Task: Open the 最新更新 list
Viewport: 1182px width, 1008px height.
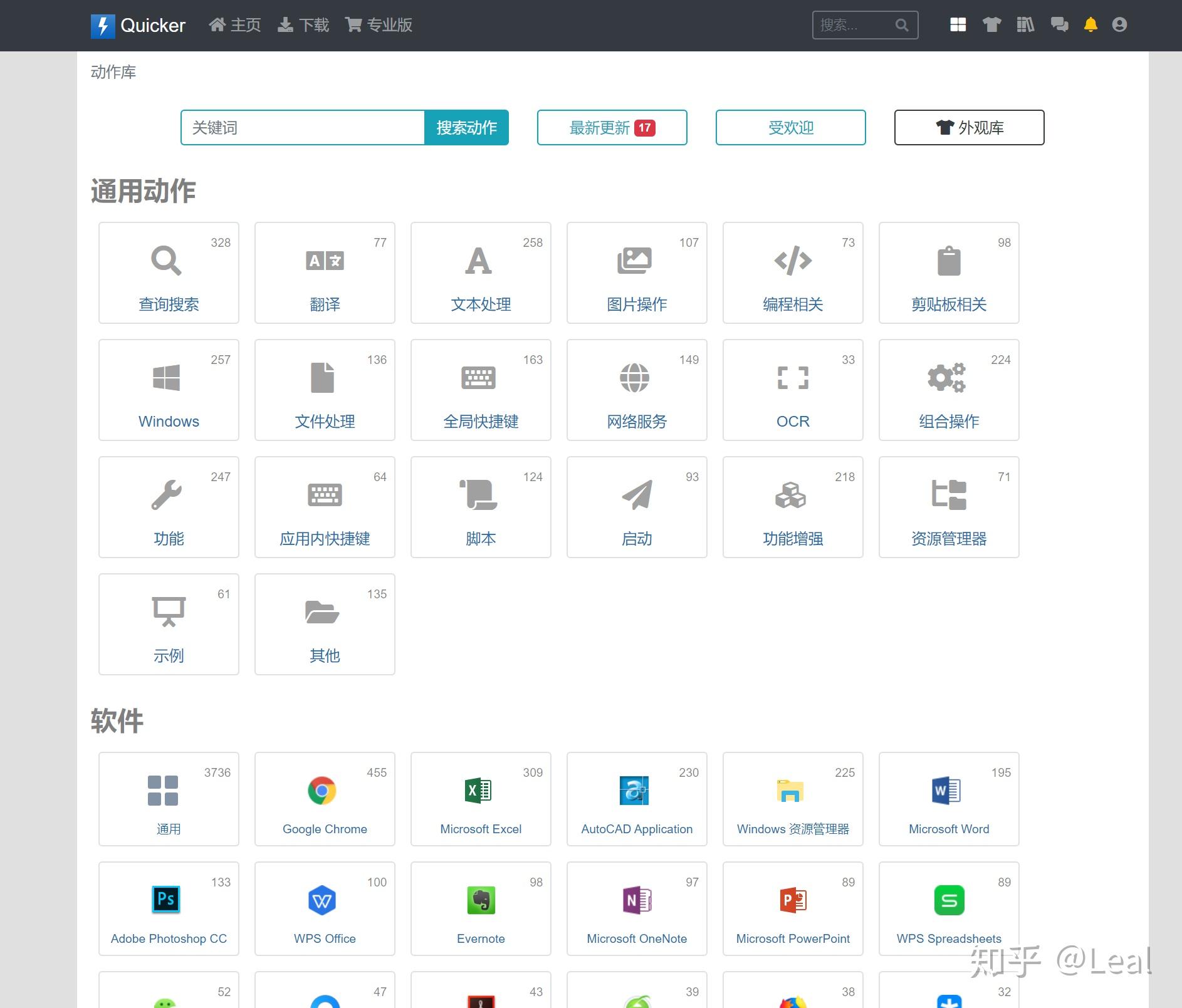Action: click(612, 128)
